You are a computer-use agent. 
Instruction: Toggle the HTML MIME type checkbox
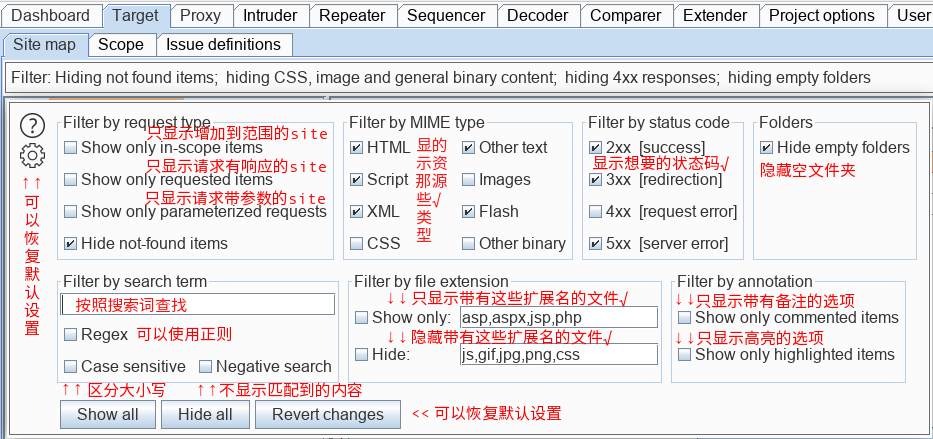pyautogui.click(x=356, y=148)
